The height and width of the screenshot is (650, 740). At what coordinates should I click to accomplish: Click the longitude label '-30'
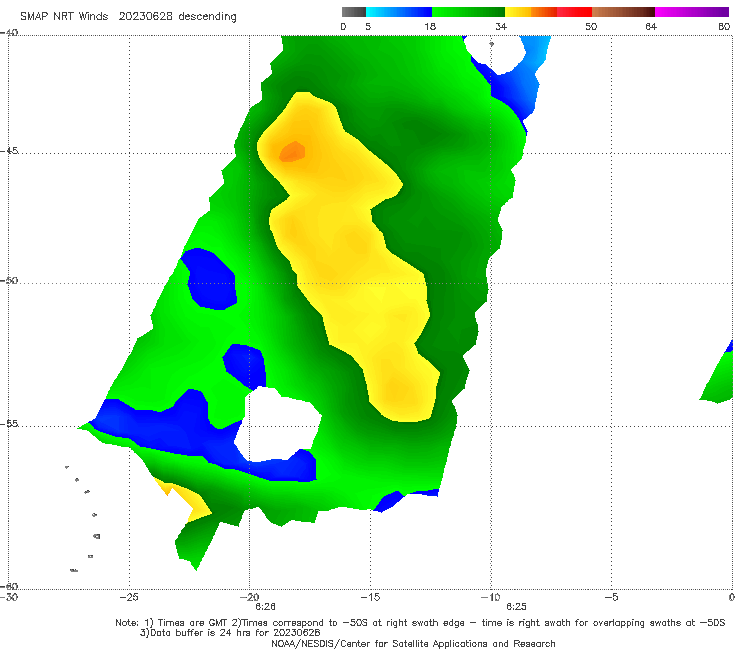[9, 597]
